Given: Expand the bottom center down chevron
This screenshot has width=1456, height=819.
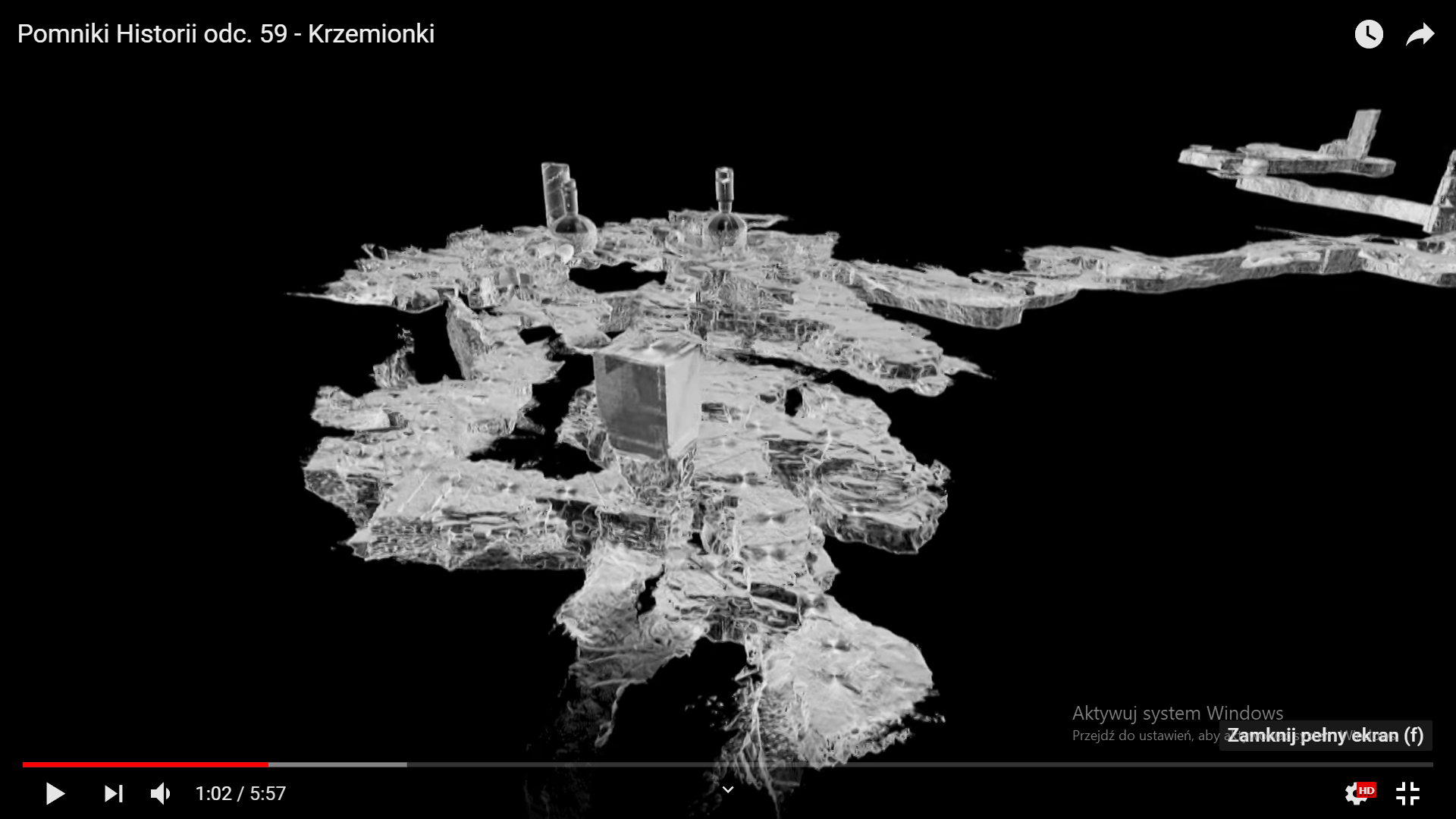Looking at the screenshot, I should click(727, 790).
